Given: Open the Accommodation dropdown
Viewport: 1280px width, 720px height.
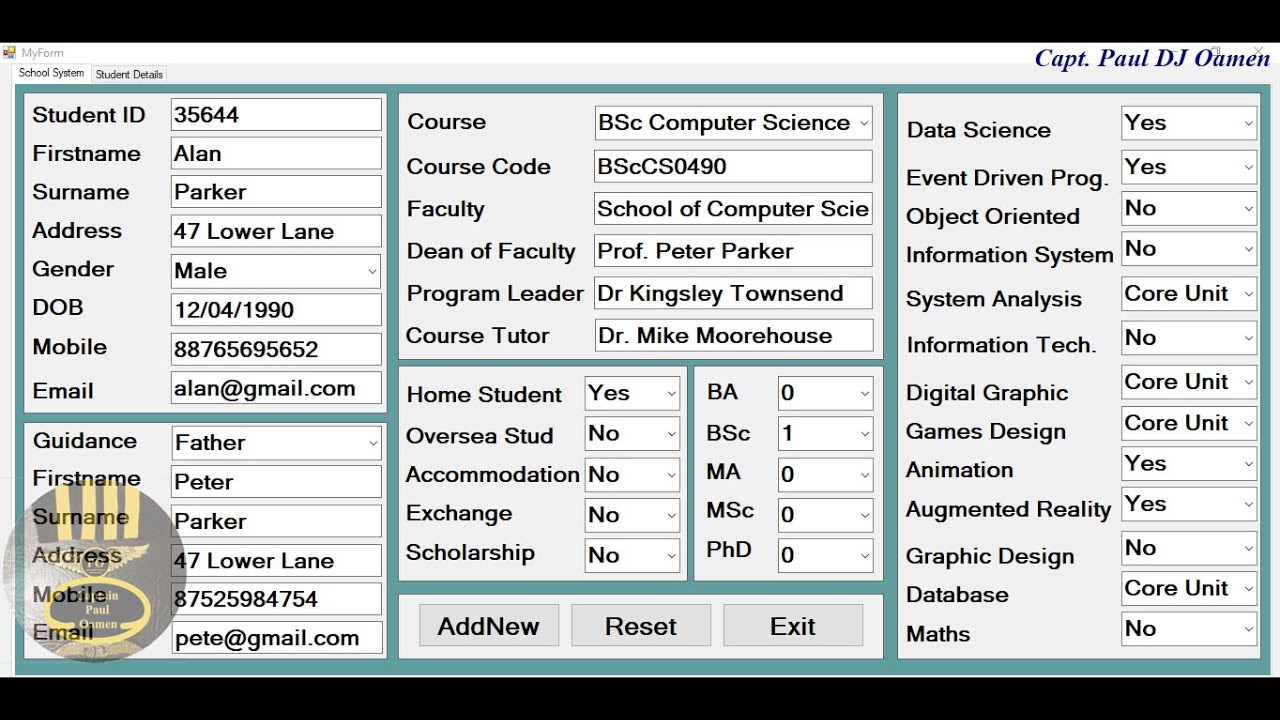Looking at the screenshot, I should click(632, 475).
